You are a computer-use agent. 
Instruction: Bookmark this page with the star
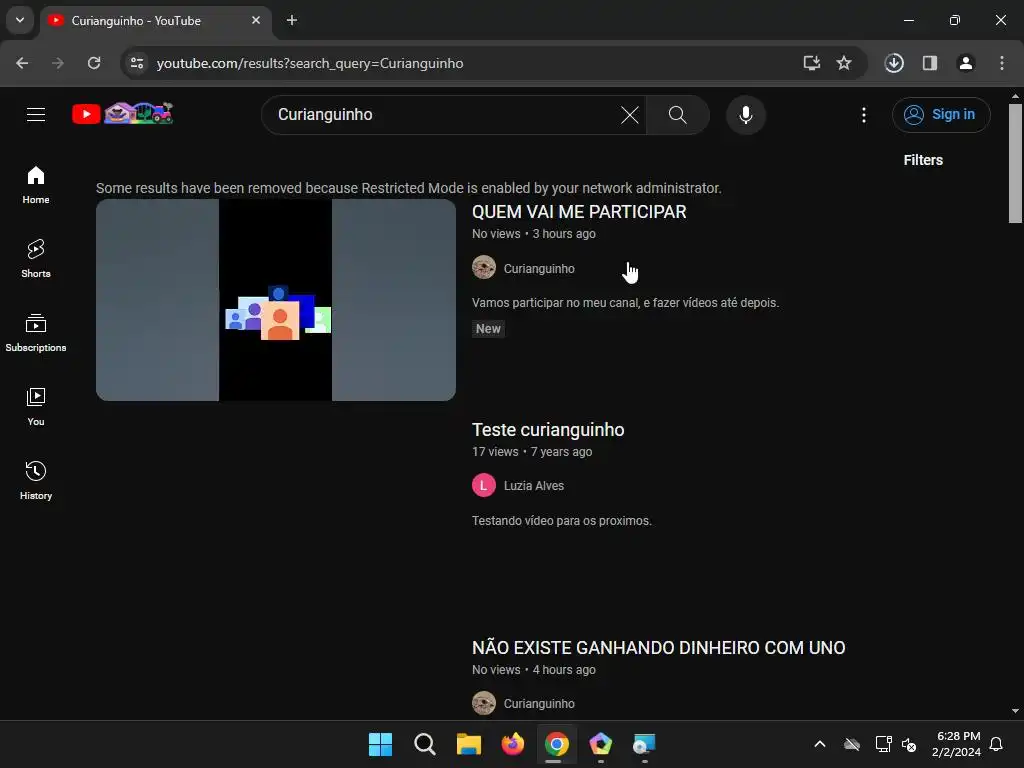(844, 63)
